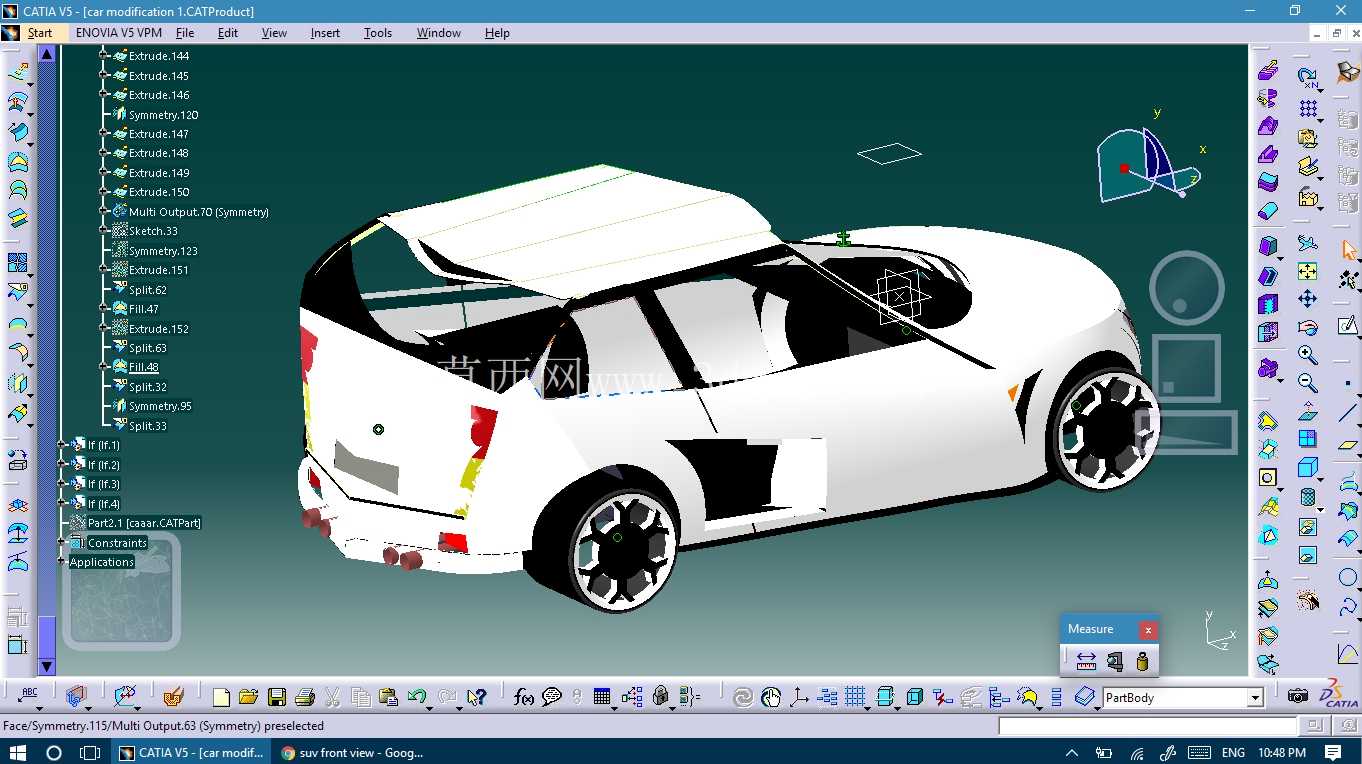Click the Fit All In view icon
The height and width of the screenshot is (764, 1362).
pos(1307,271)
